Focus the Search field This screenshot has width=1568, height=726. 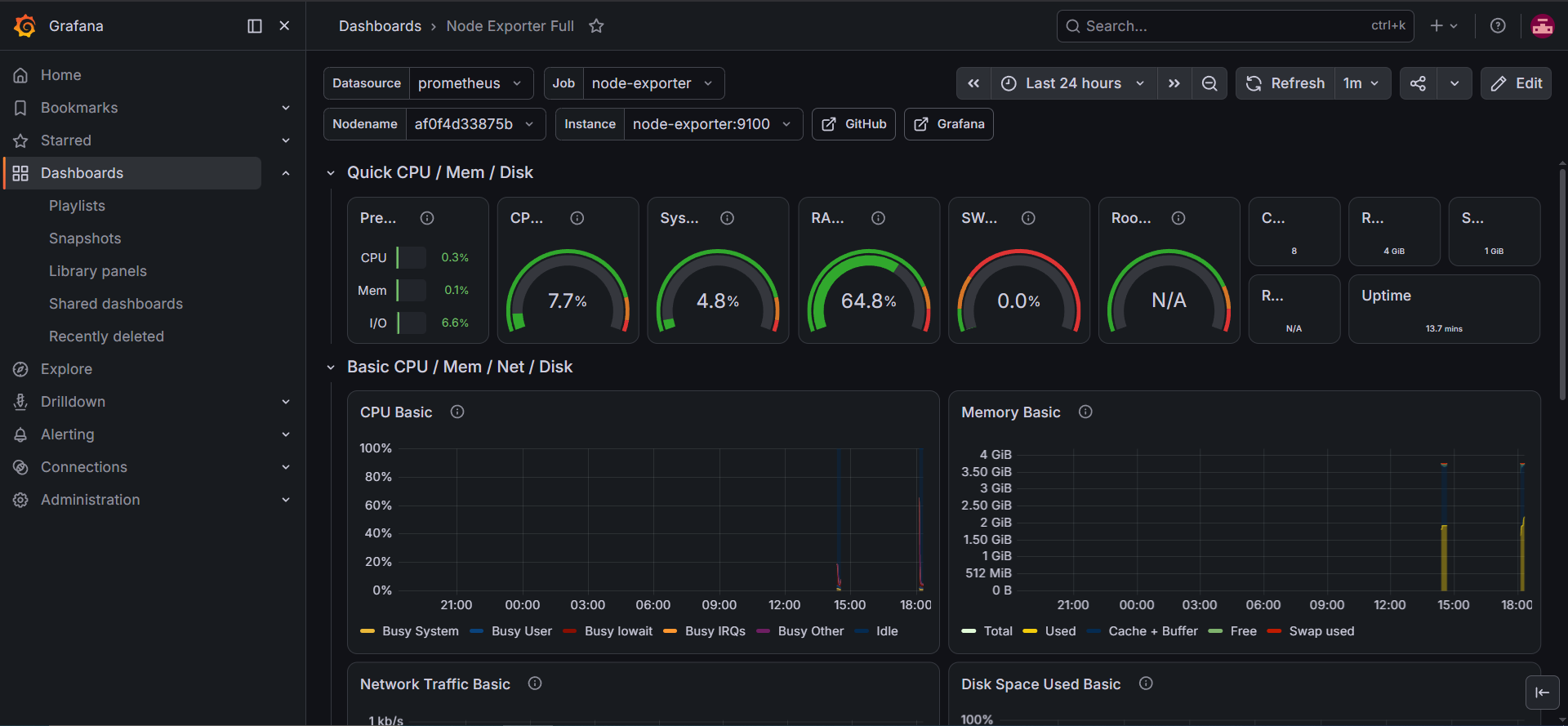(x=1235, y=26)
